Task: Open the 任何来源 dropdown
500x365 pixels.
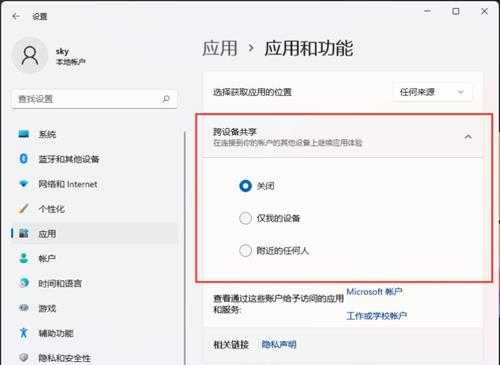Action: [x=432, y=92]
